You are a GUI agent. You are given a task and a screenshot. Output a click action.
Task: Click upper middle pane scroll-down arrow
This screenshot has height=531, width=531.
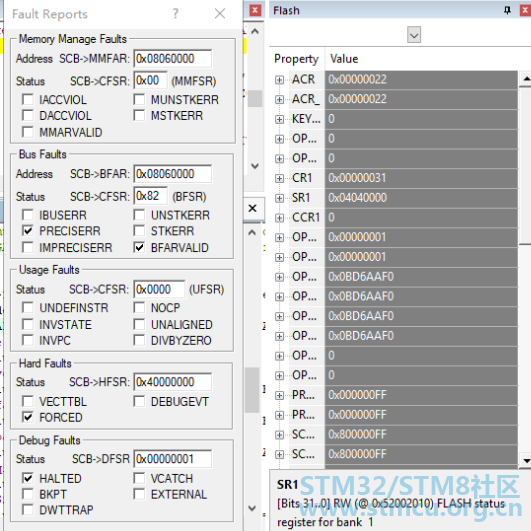coord(255,166)
